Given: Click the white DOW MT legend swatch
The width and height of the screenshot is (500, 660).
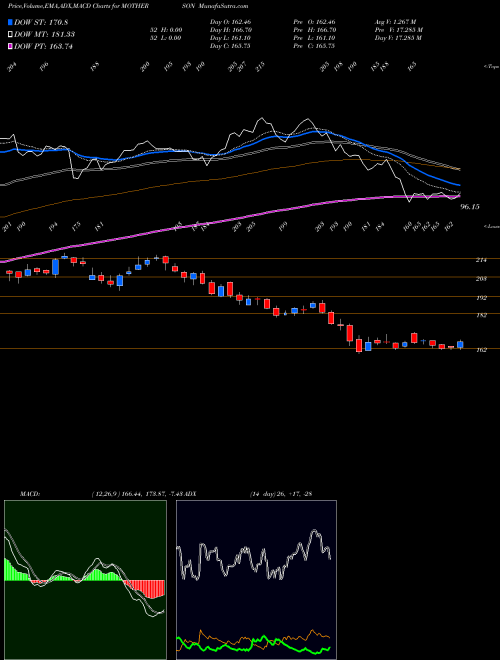Looking at the screenshot, I should [x=10, y=35].
